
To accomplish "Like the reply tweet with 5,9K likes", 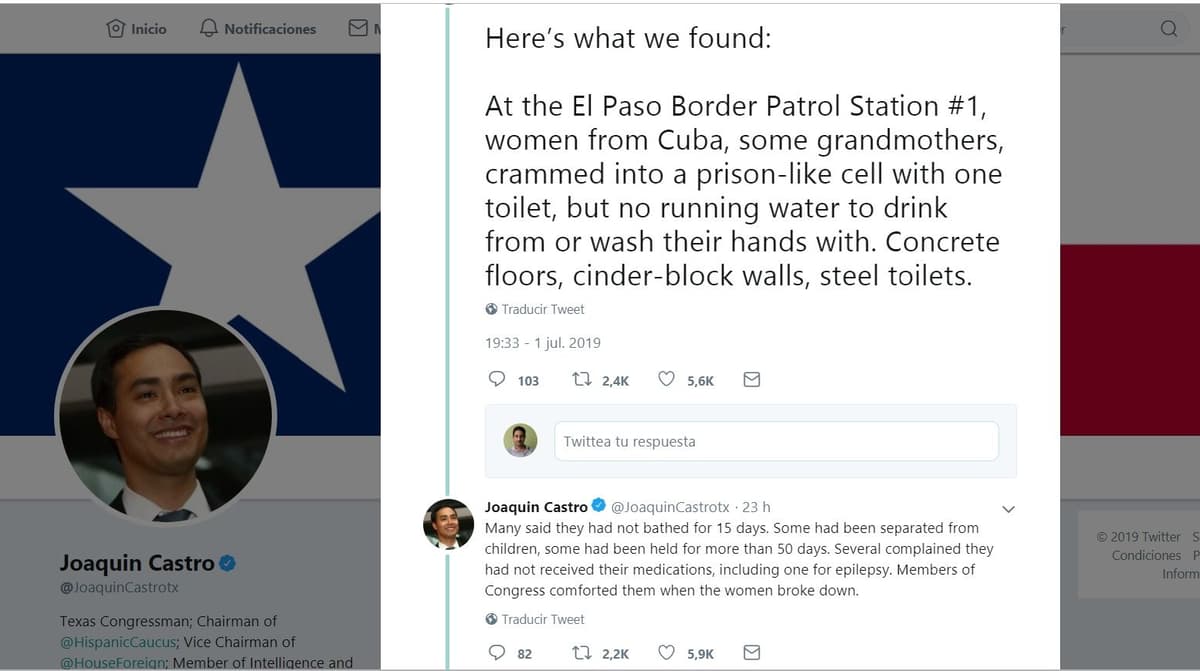I will point(667,653).
